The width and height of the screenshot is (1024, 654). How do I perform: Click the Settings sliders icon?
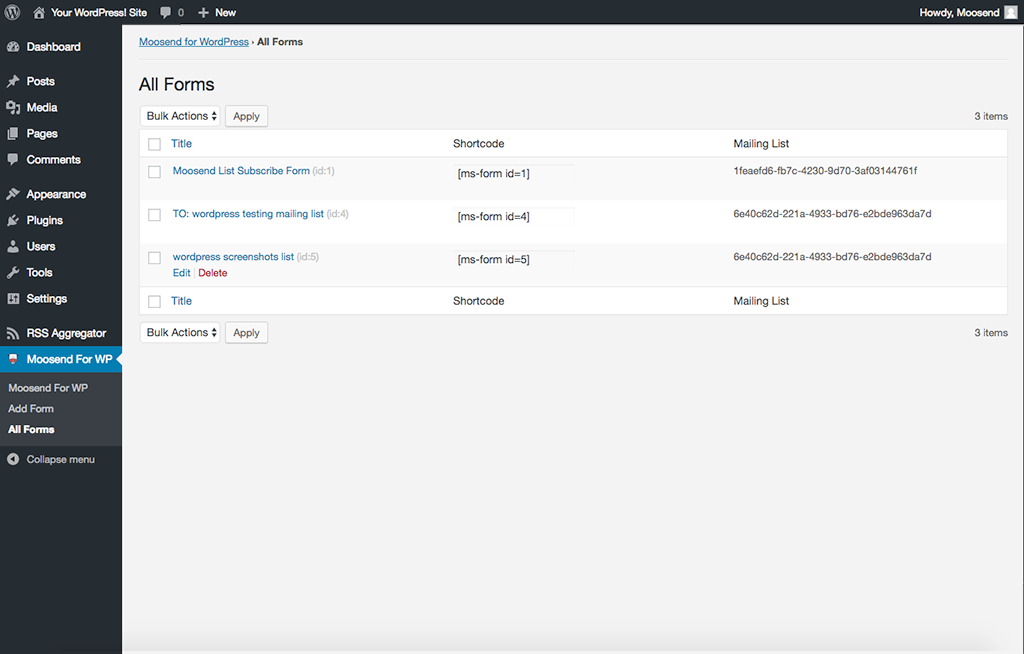(13, 299)
